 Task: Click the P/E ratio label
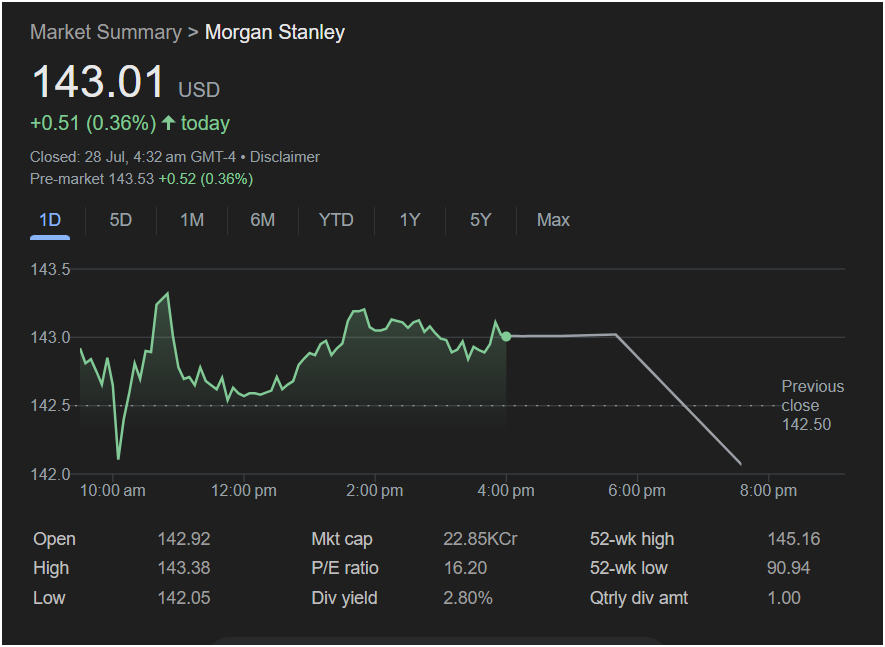tap(345, 568)
